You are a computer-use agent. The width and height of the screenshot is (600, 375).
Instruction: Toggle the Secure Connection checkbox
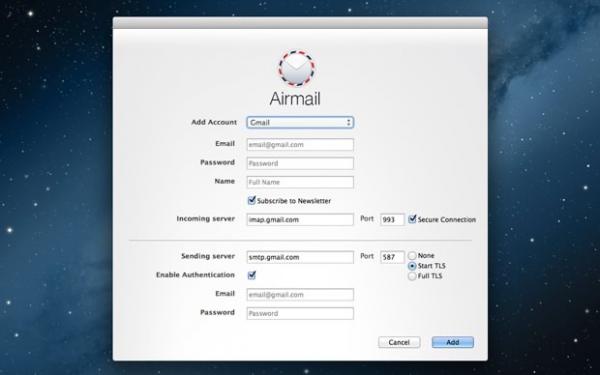pyautogui.click(x=412, y=219)
